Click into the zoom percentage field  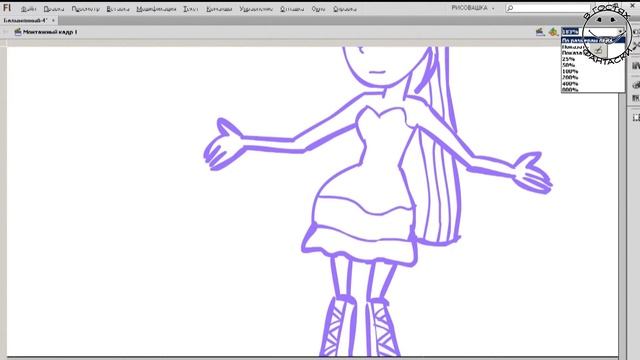pos(589,31)
